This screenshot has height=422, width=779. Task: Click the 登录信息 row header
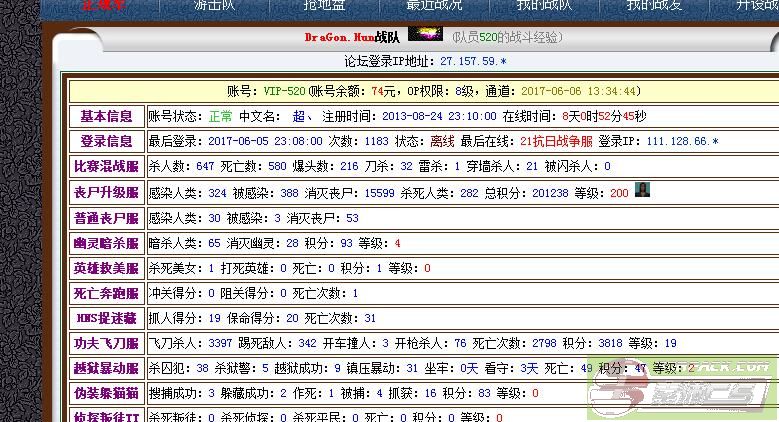(106, 141)
